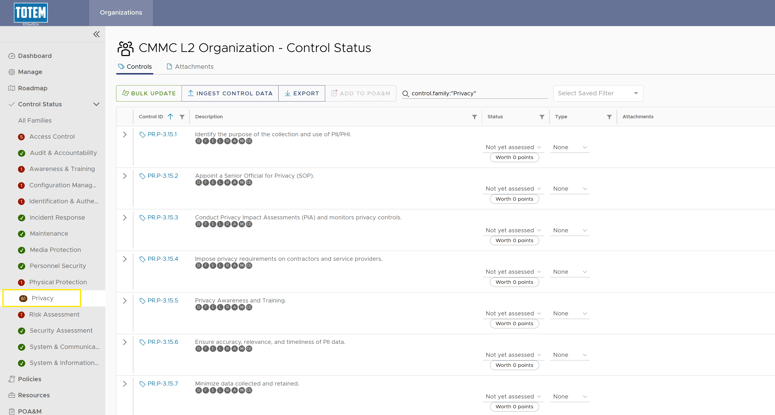Expand row PR.P-3.15.6
The width and height of the screenshot is (775, 415).
click(x=125, y=342)
